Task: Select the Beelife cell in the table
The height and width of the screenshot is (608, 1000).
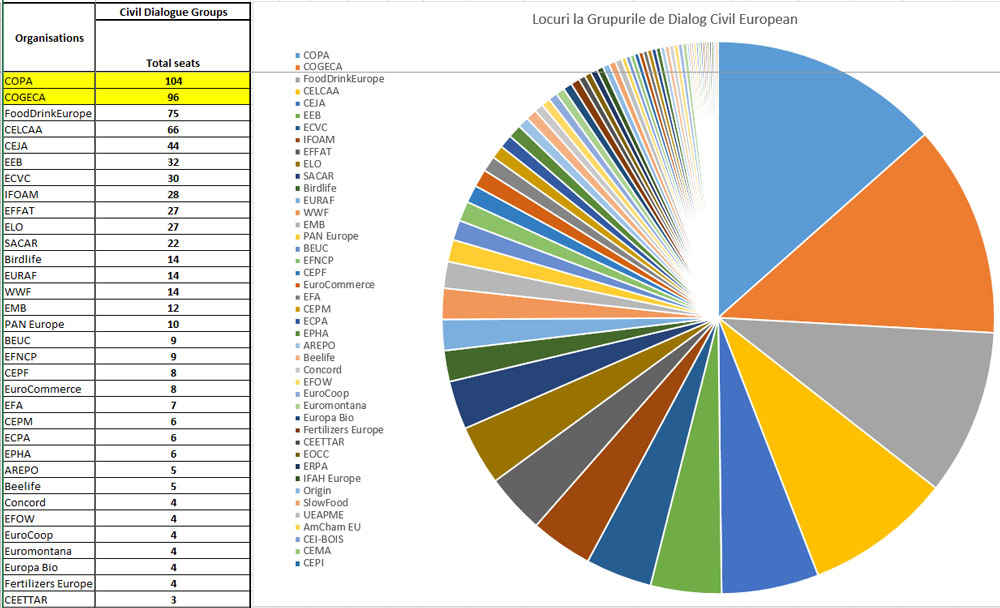Action: [x=49, y=486]
